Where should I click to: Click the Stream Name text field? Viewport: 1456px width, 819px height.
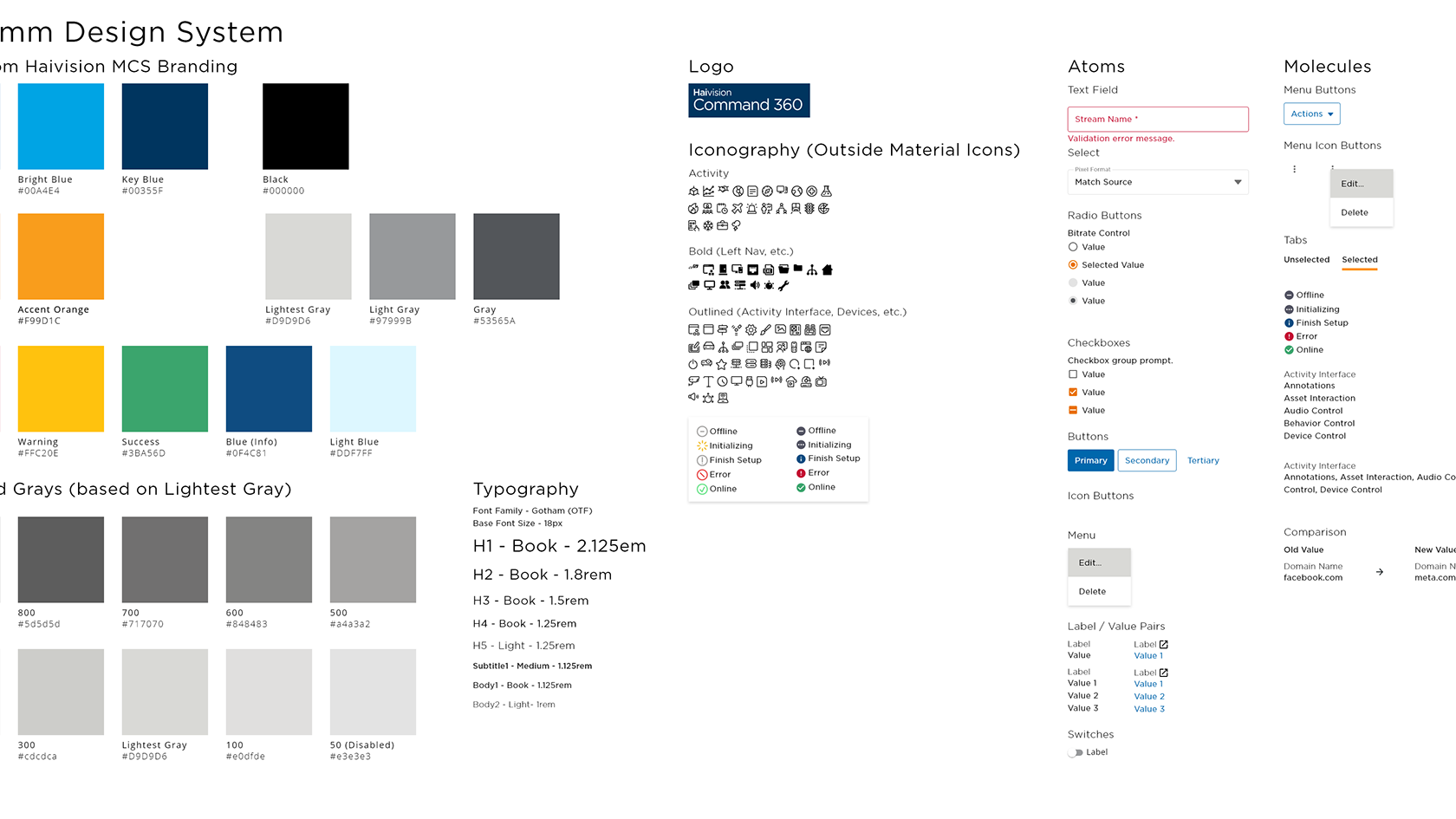tap(1158, 120)
